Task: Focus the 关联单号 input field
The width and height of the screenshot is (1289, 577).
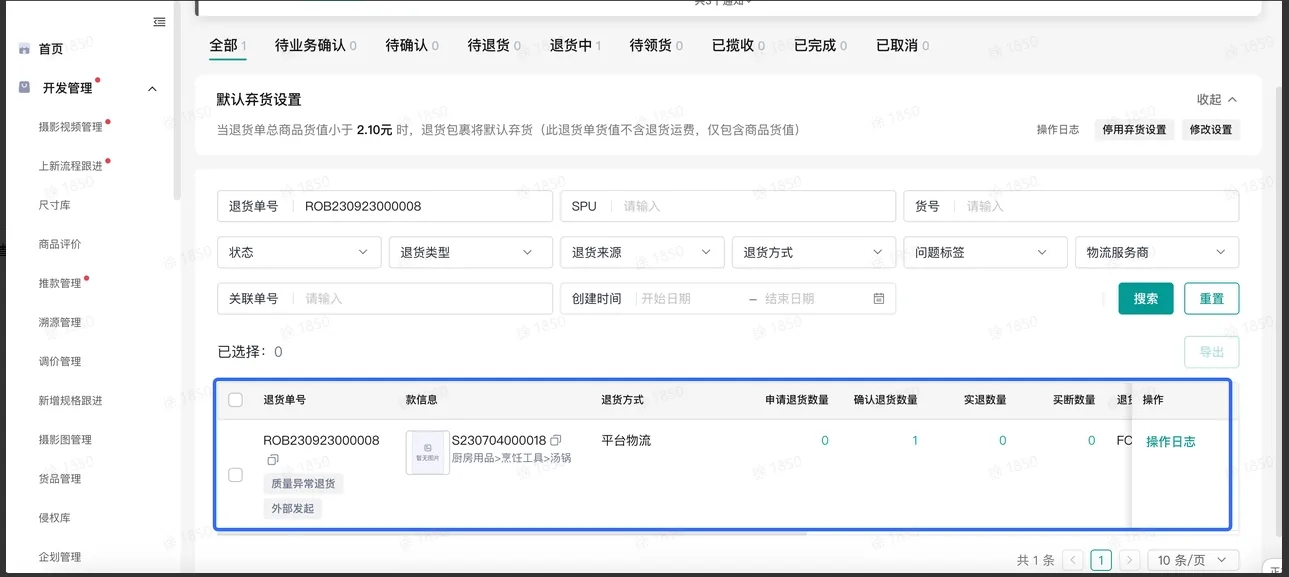Action: (385, 298)
